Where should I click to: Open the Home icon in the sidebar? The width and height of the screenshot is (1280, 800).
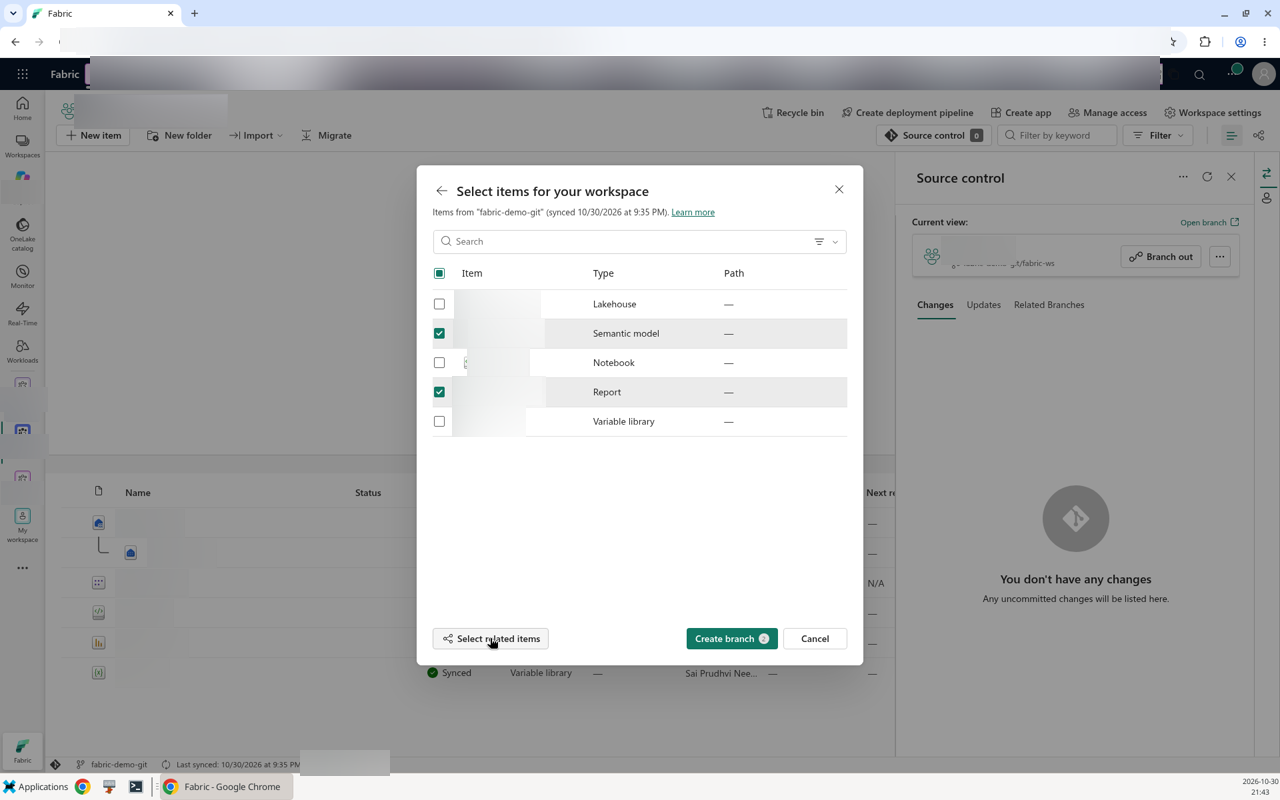pos(22,109)
